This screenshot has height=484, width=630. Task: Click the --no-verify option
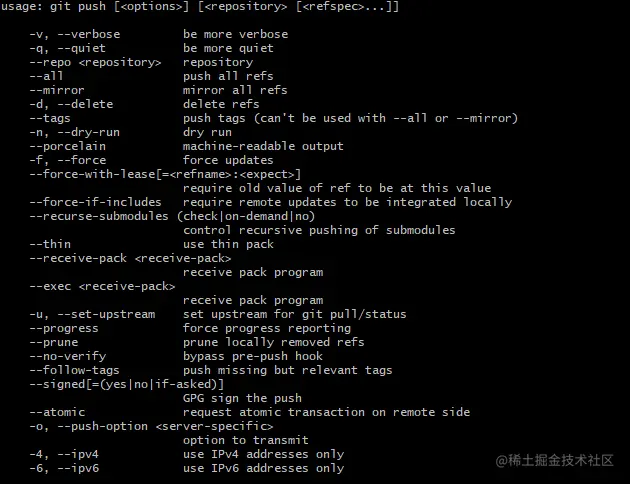click(x=68, y=356)
